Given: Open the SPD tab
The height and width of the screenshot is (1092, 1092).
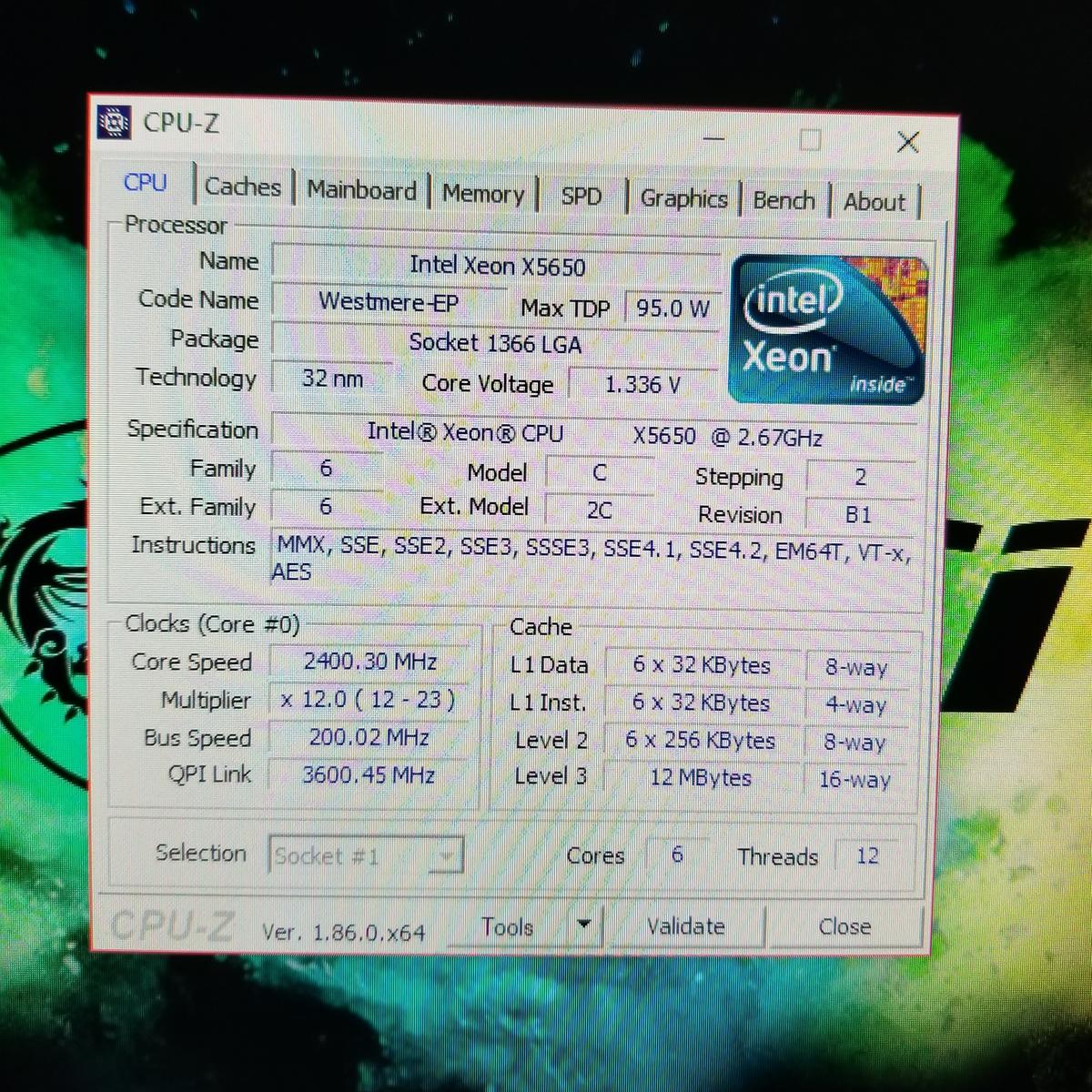Looking at the screenshot, I should (581, 196).
